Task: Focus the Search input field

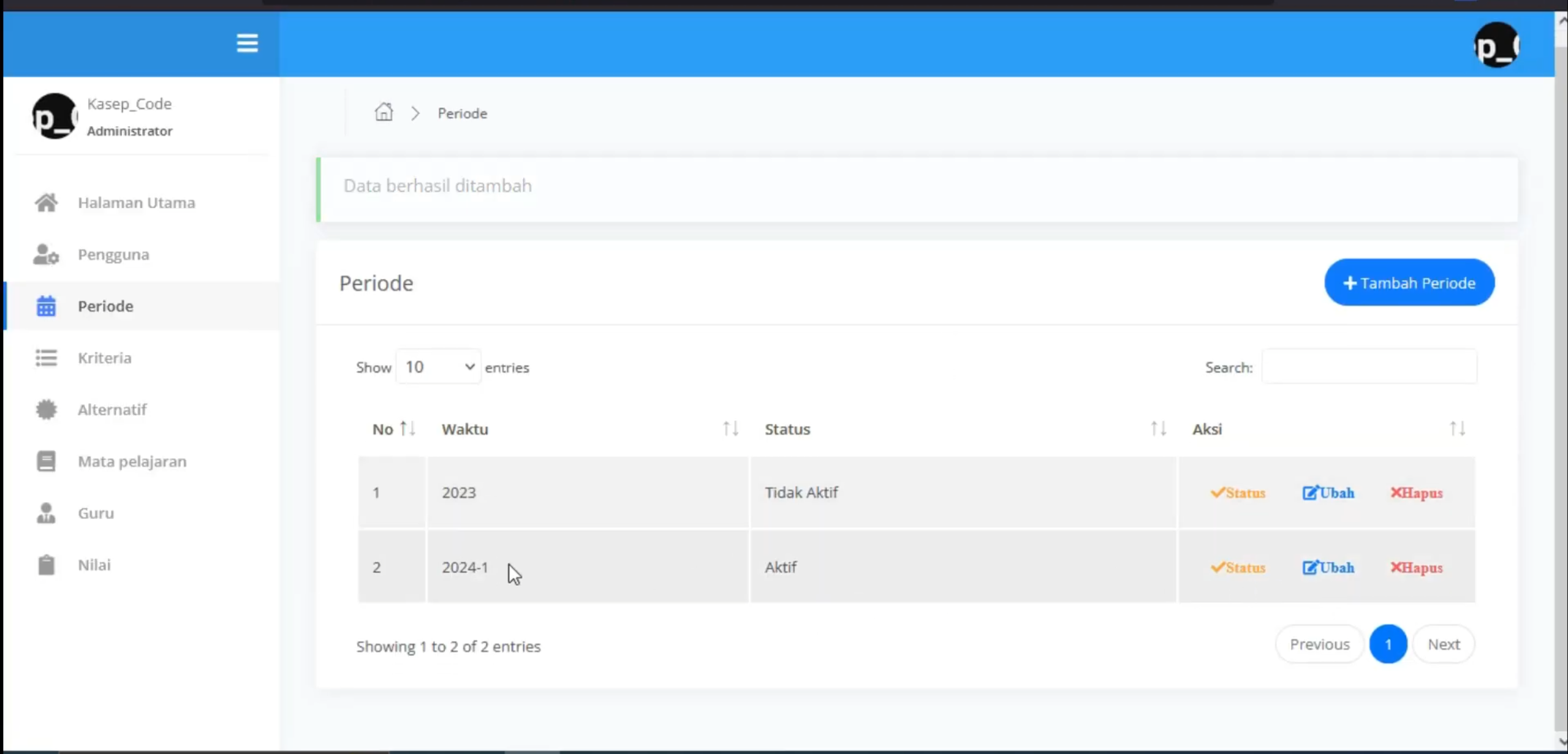Action: [x=1369, y=367]
